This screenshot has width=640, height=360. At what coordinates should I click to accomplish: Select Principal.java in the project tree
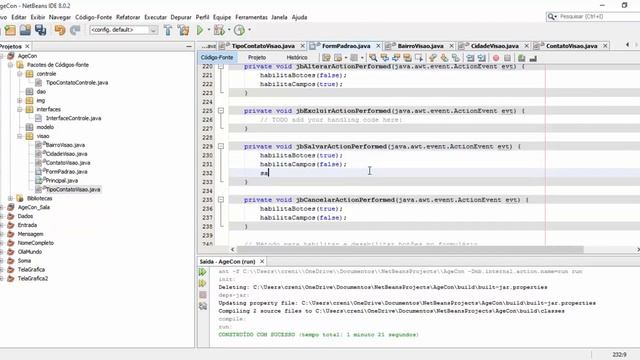point(61,180)
